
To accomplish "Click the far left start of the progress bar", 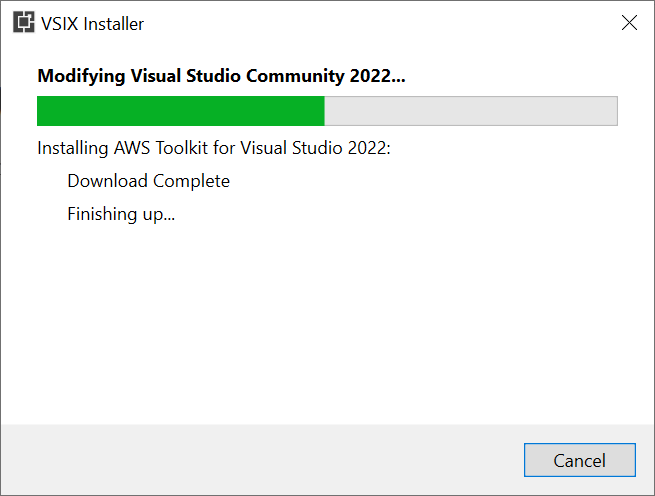I will (40, 111).
